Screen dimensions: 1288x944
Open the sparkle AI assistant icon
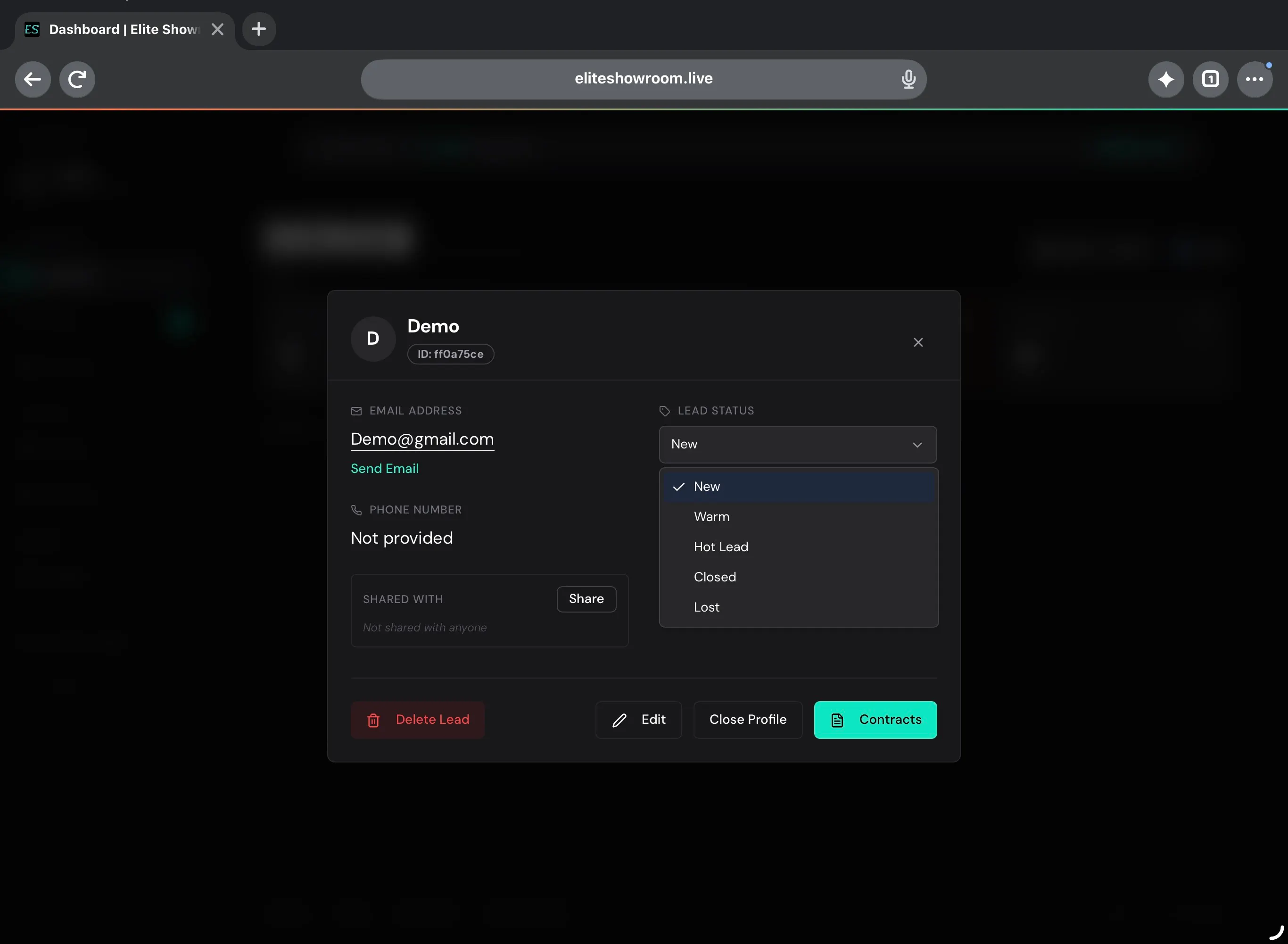1166,79
